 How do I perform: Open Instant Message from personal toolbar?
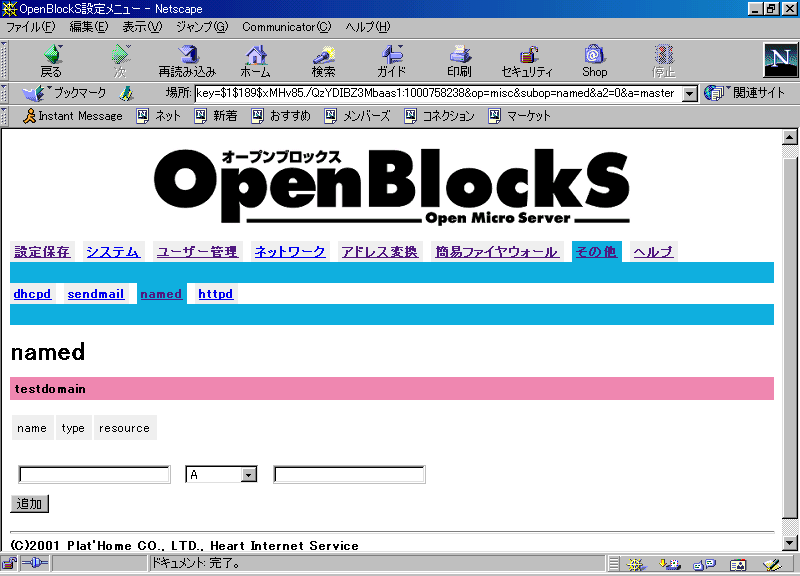click(x=73, y=116)
